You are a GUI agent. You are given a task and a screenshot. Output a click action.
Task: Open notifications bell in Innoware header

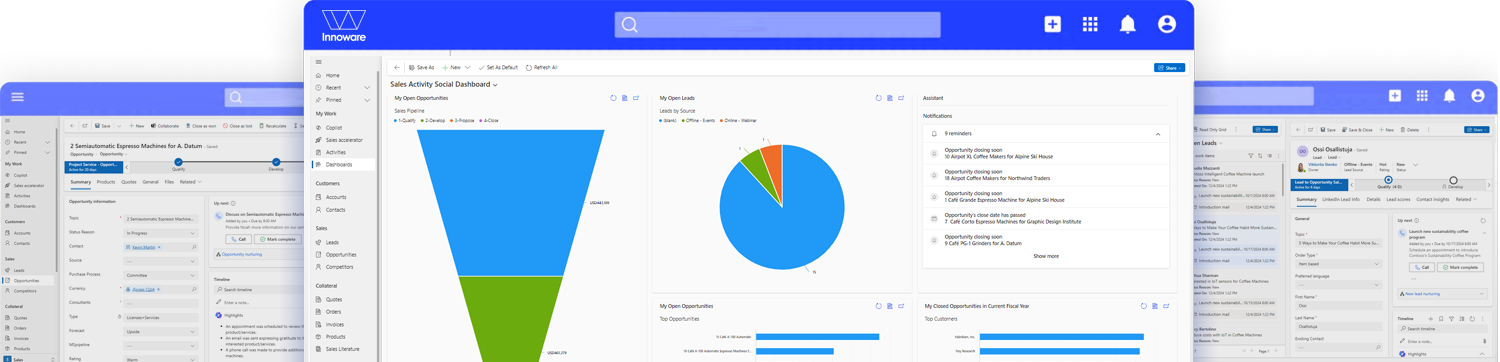[1127, 24]
